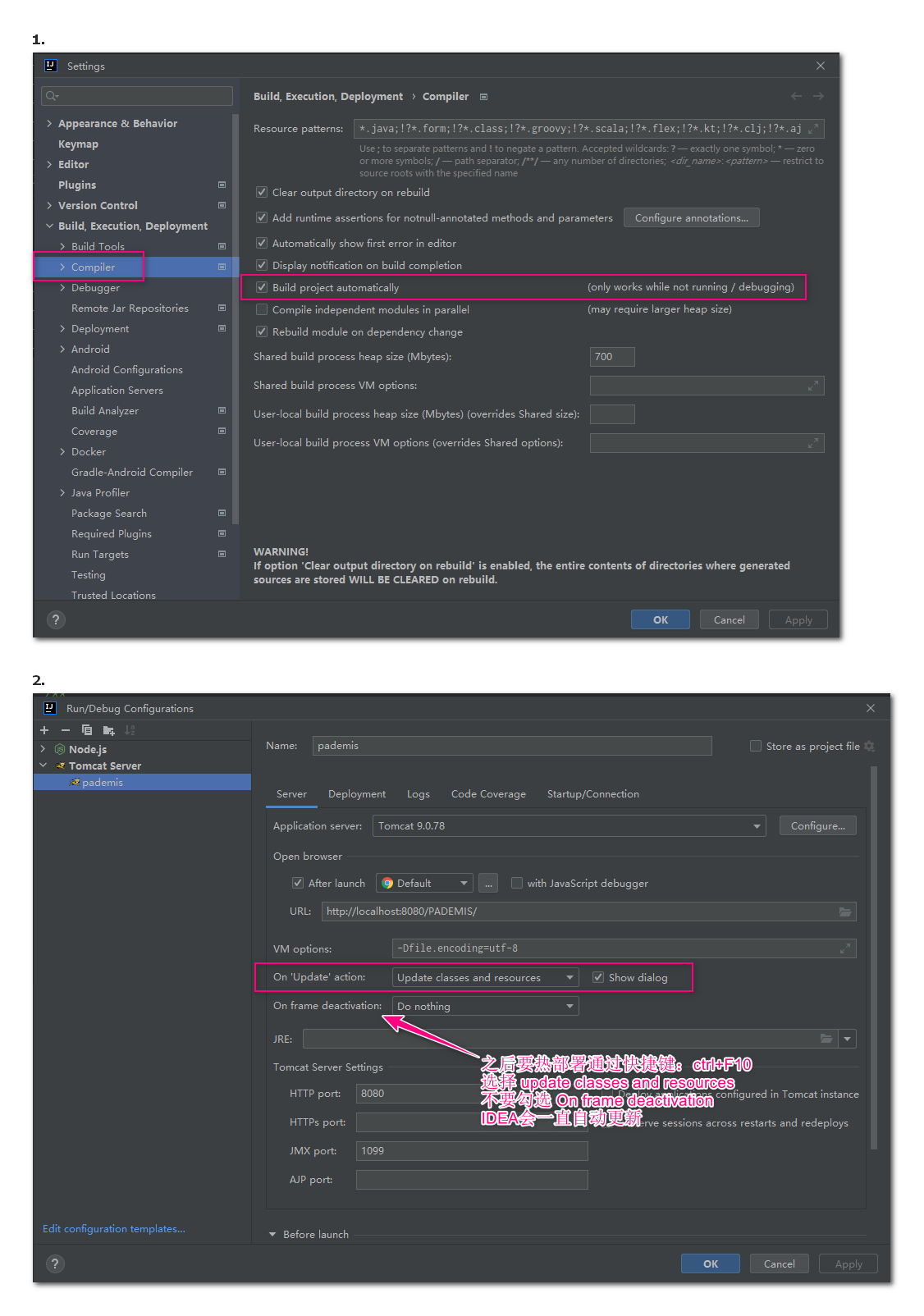This screenshot has width=924, height=1316.
Task: Switch to the Code Coverage tab
Action: (x=488, y=793)
